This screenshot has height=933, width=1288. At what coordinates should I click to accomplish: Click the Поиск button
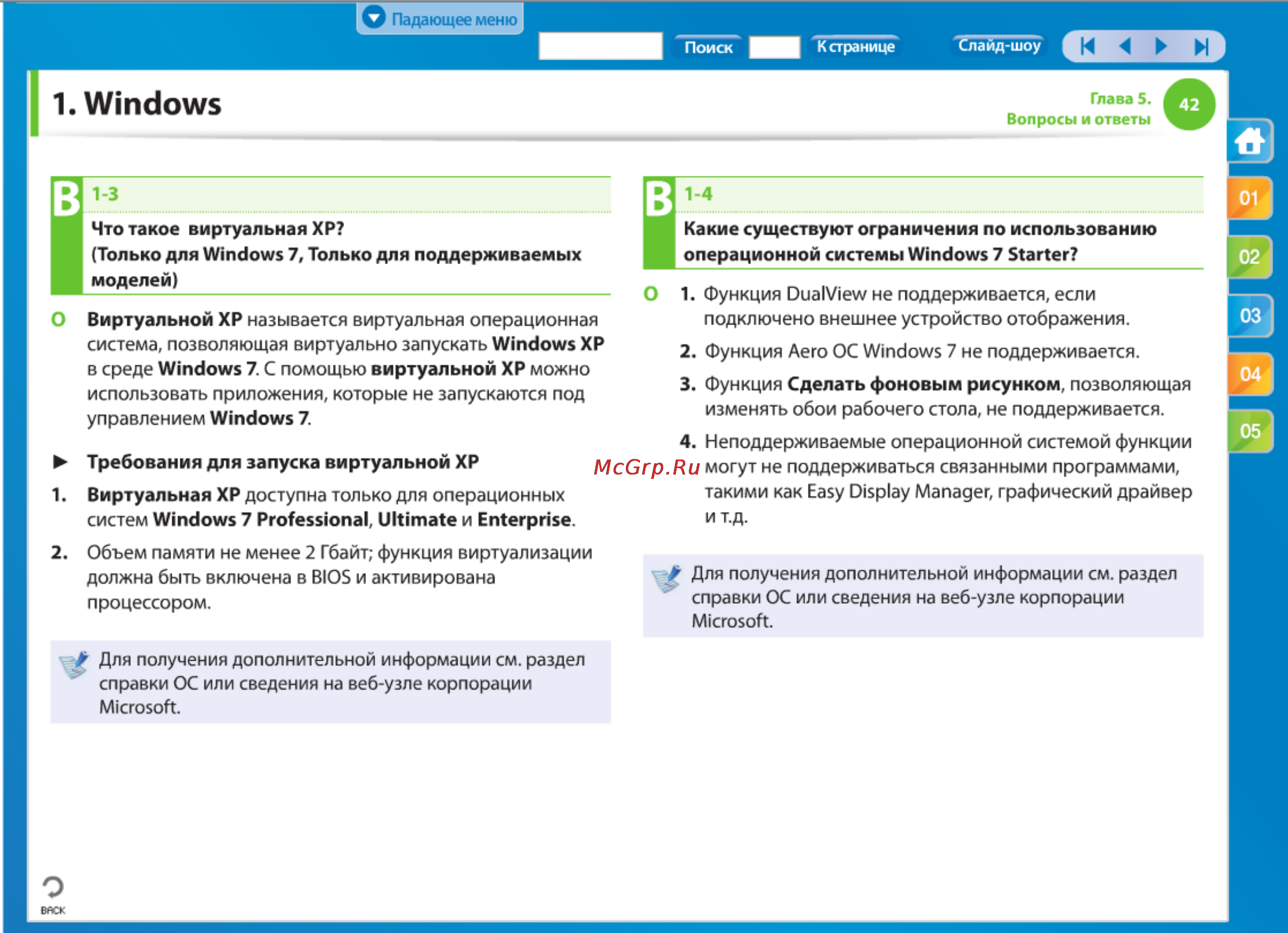[708, 47]
